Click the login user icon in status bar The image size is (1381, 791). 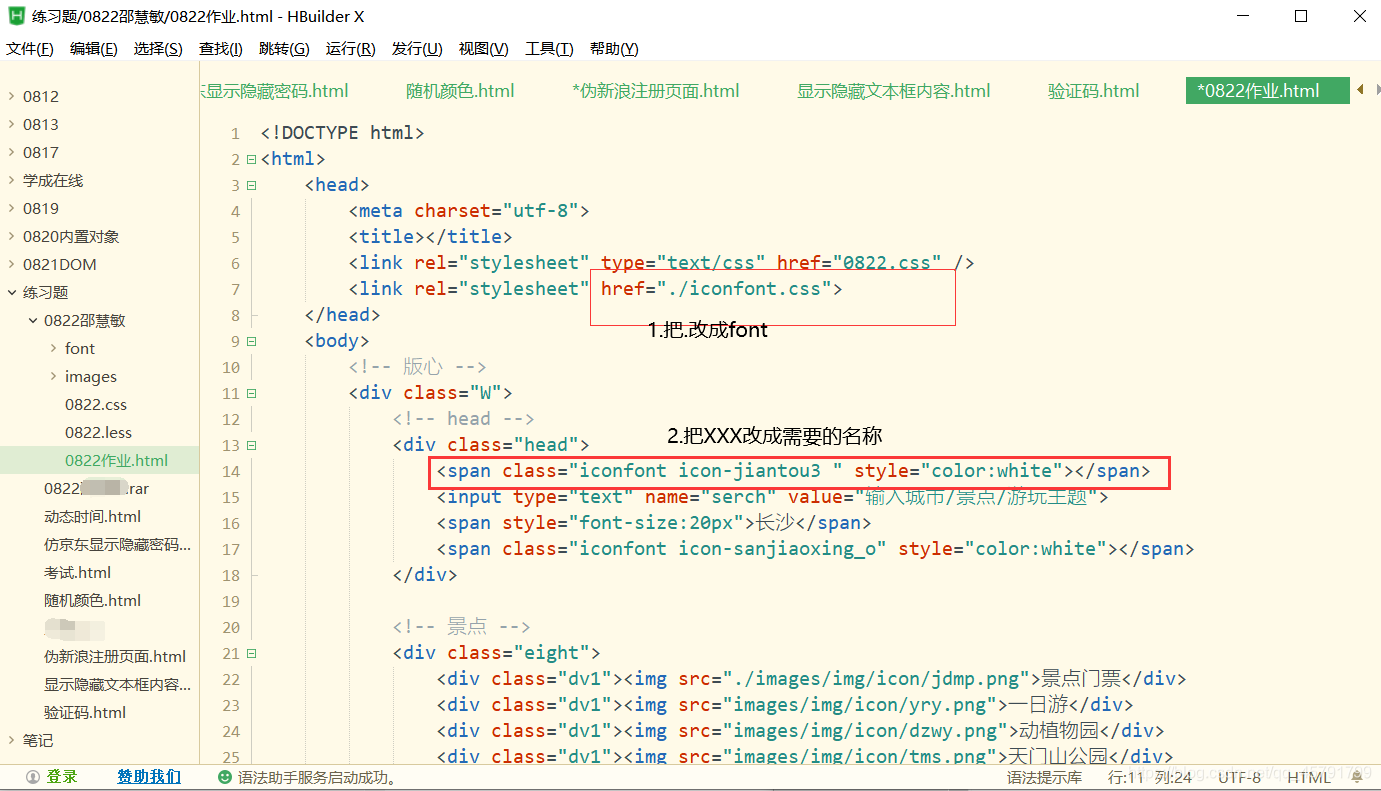[33, 777]
